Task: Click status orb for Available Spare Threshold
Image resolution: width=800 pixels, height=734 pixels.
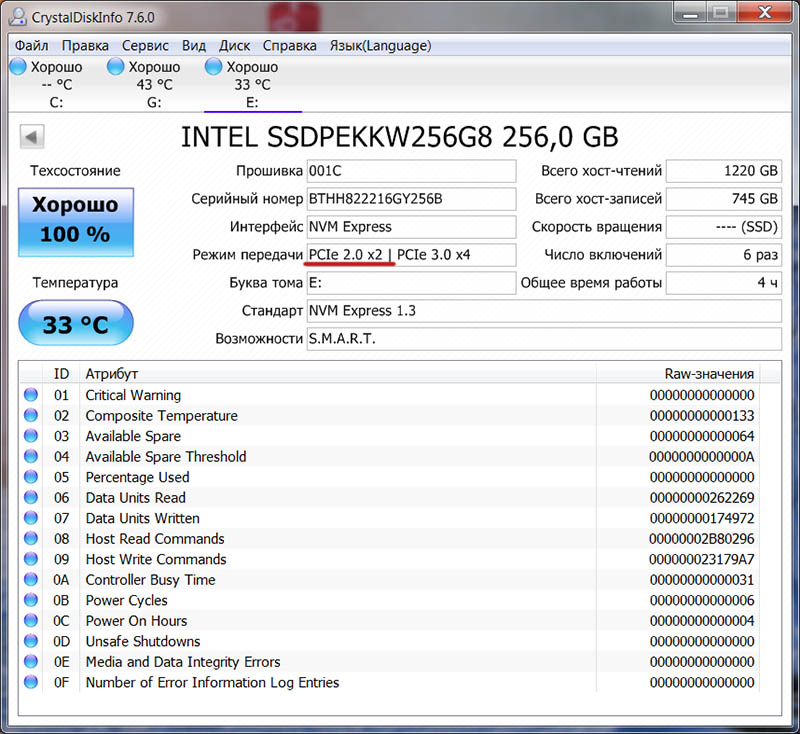Action: (x=31, y=456)
